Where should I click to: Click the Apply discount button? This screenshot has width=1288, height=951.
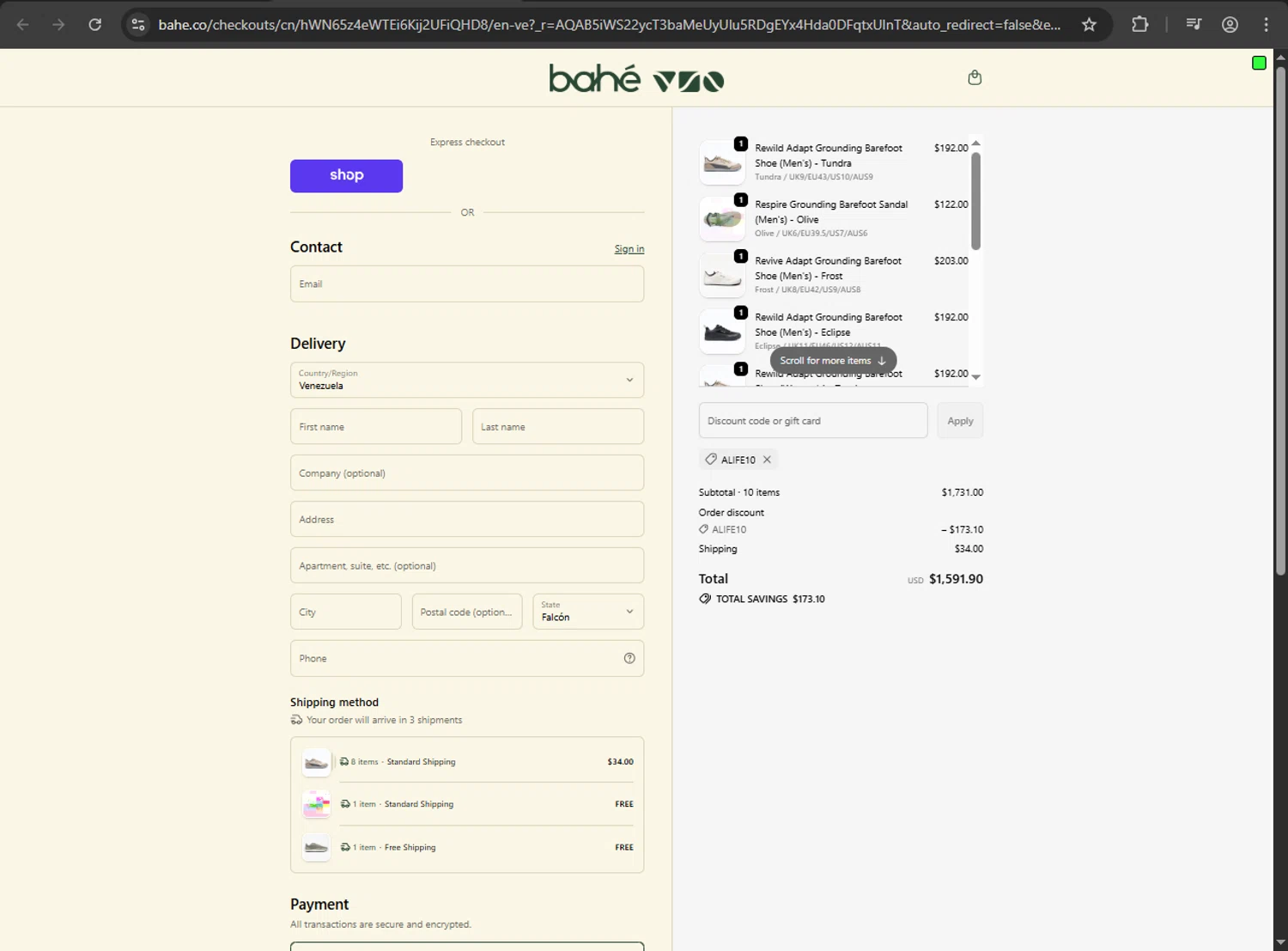point(960,421)
